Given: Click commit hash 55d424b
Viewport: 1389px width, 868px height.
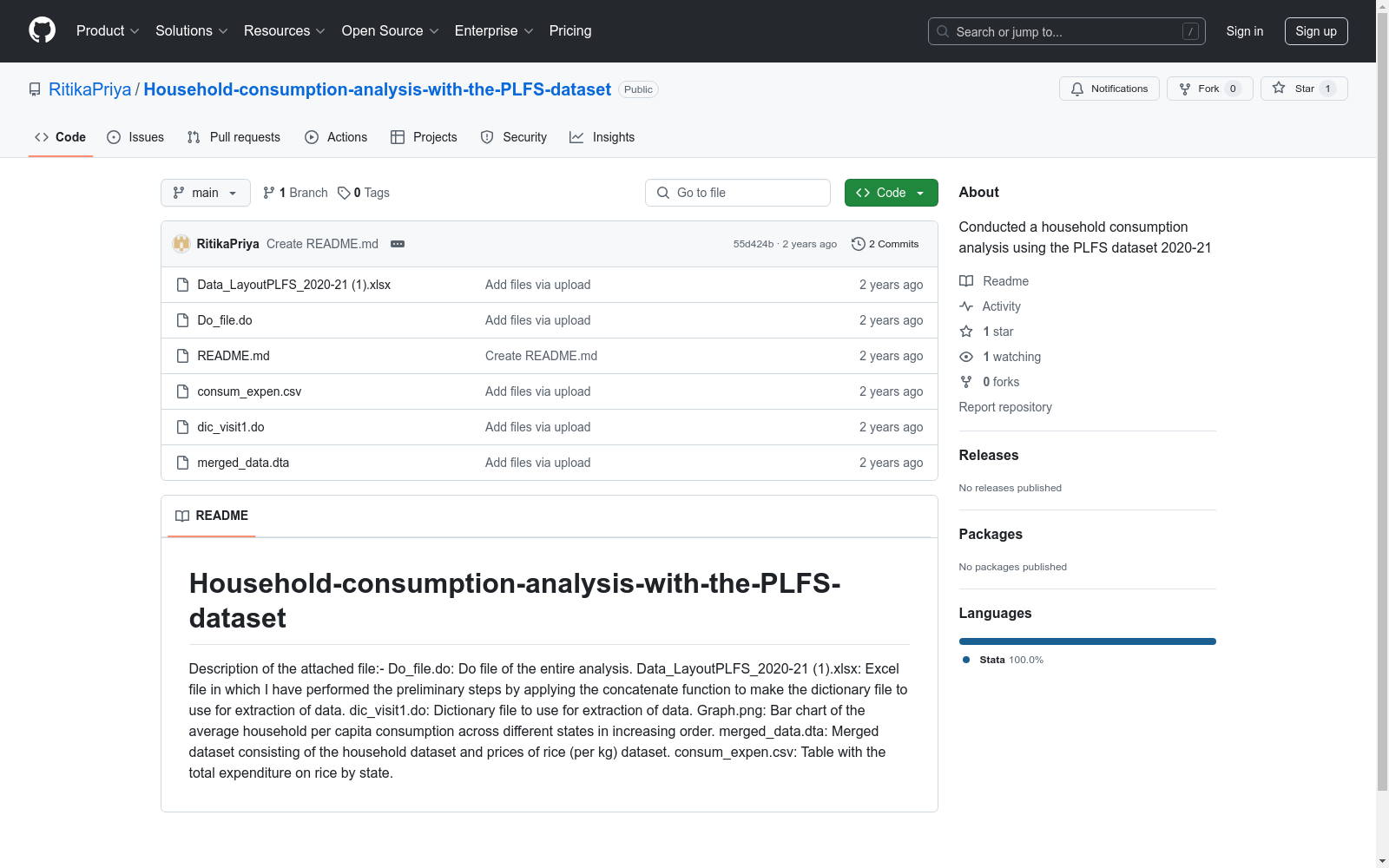Looking at the screenshot, I should point(754,244).
